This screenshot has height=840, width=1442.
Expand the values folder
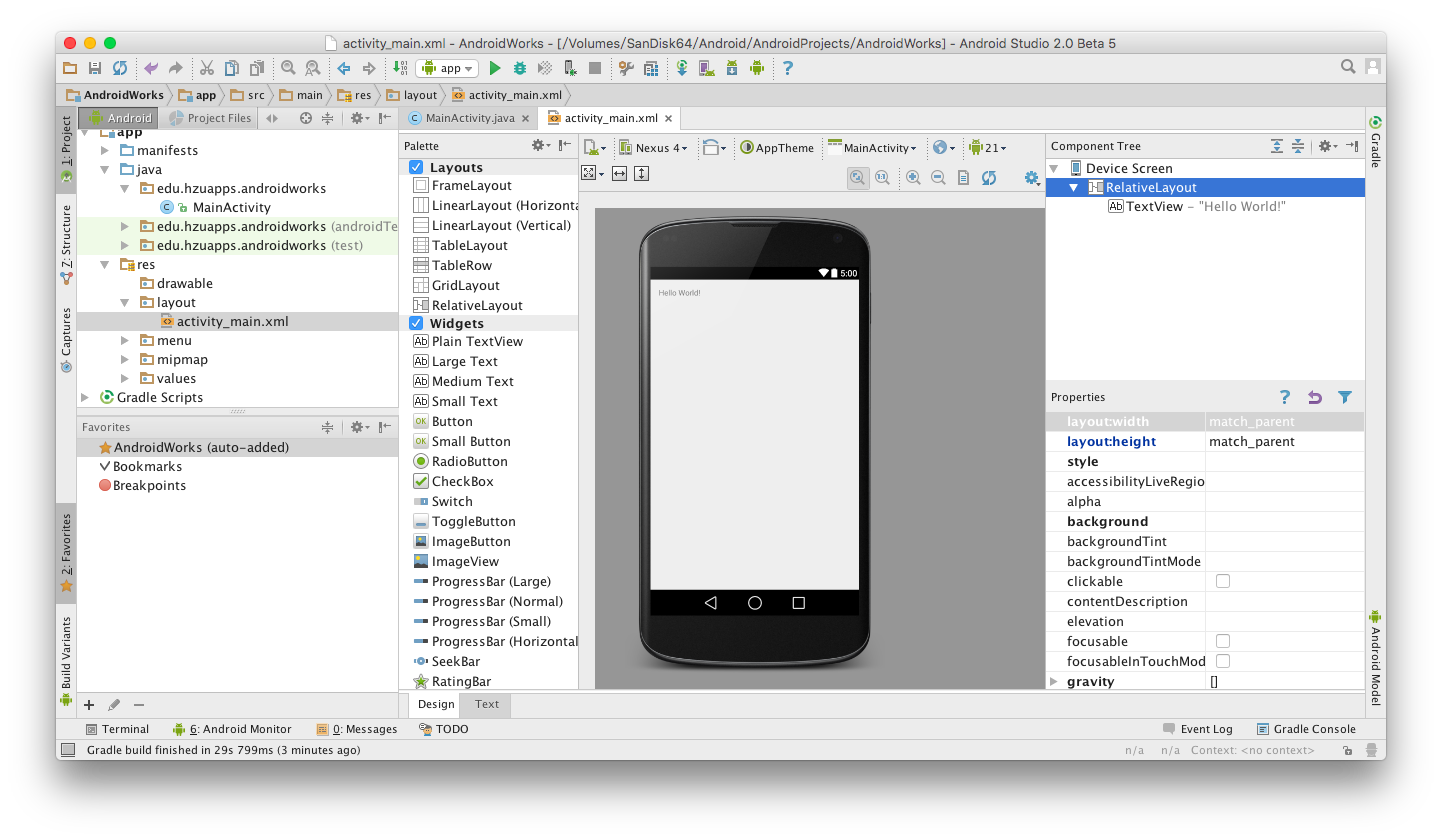pyautogui.click(x=124, y=378)
